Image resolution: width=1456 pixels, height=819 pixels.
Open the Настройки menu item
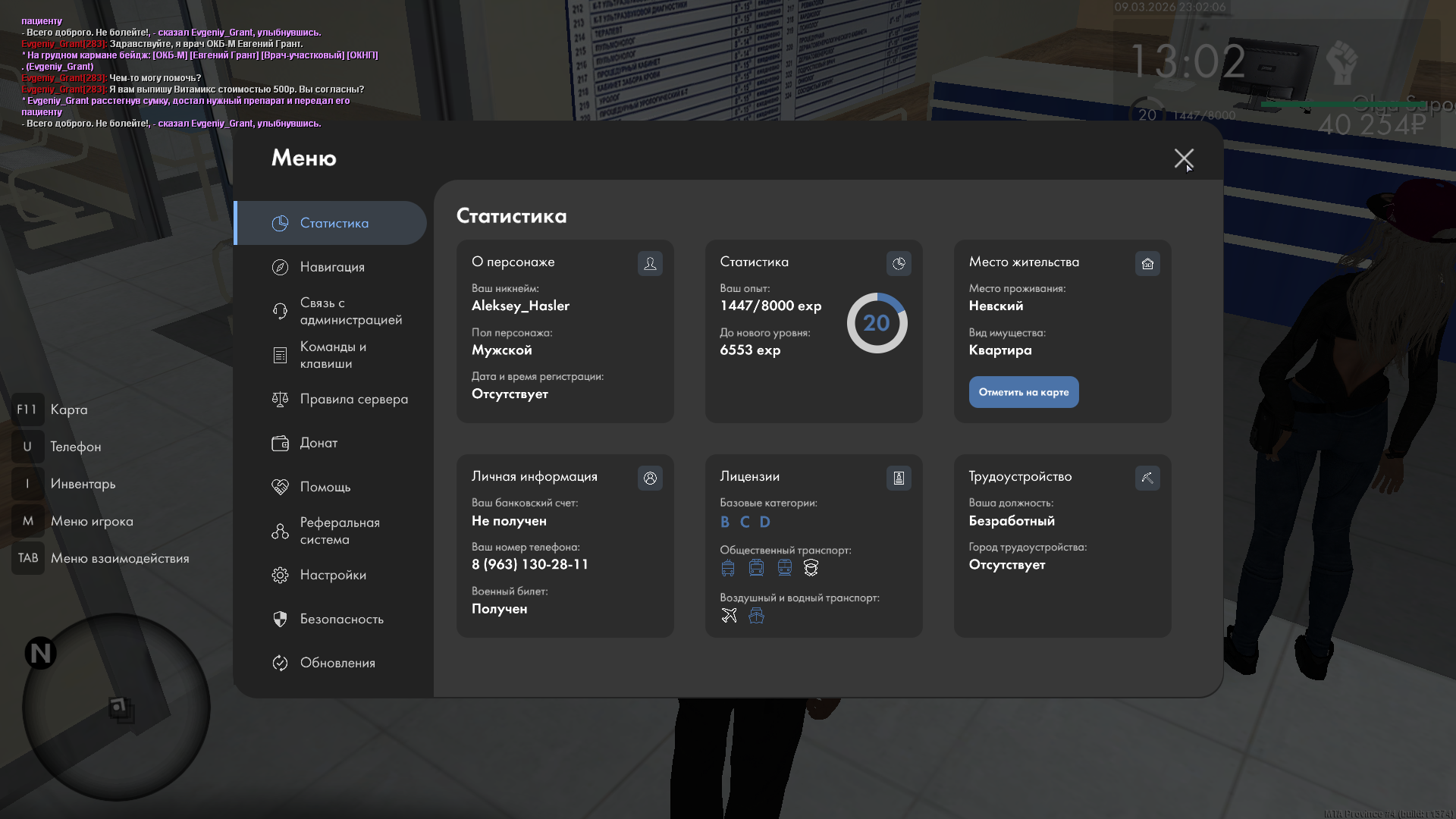[x=332, y=575]
